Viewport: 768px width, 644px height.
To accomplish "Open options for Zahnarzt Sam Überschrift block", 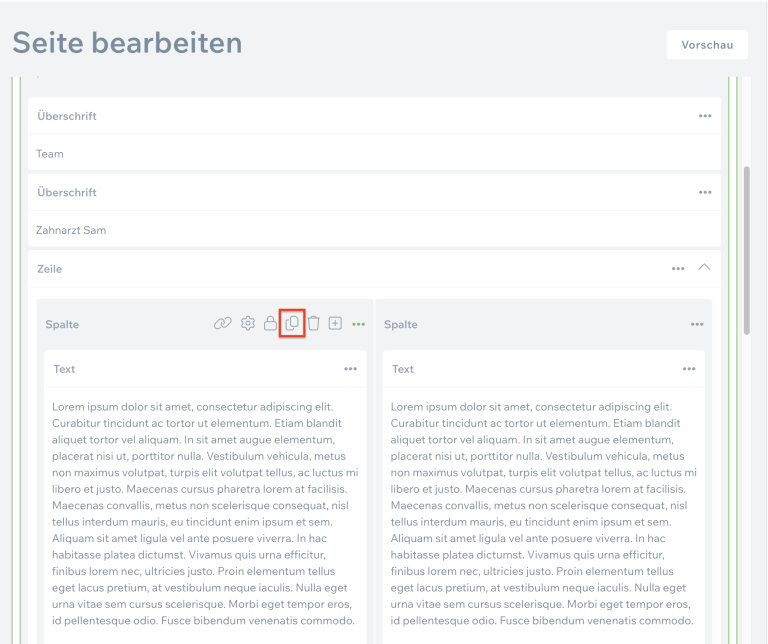I will point(705,192).
